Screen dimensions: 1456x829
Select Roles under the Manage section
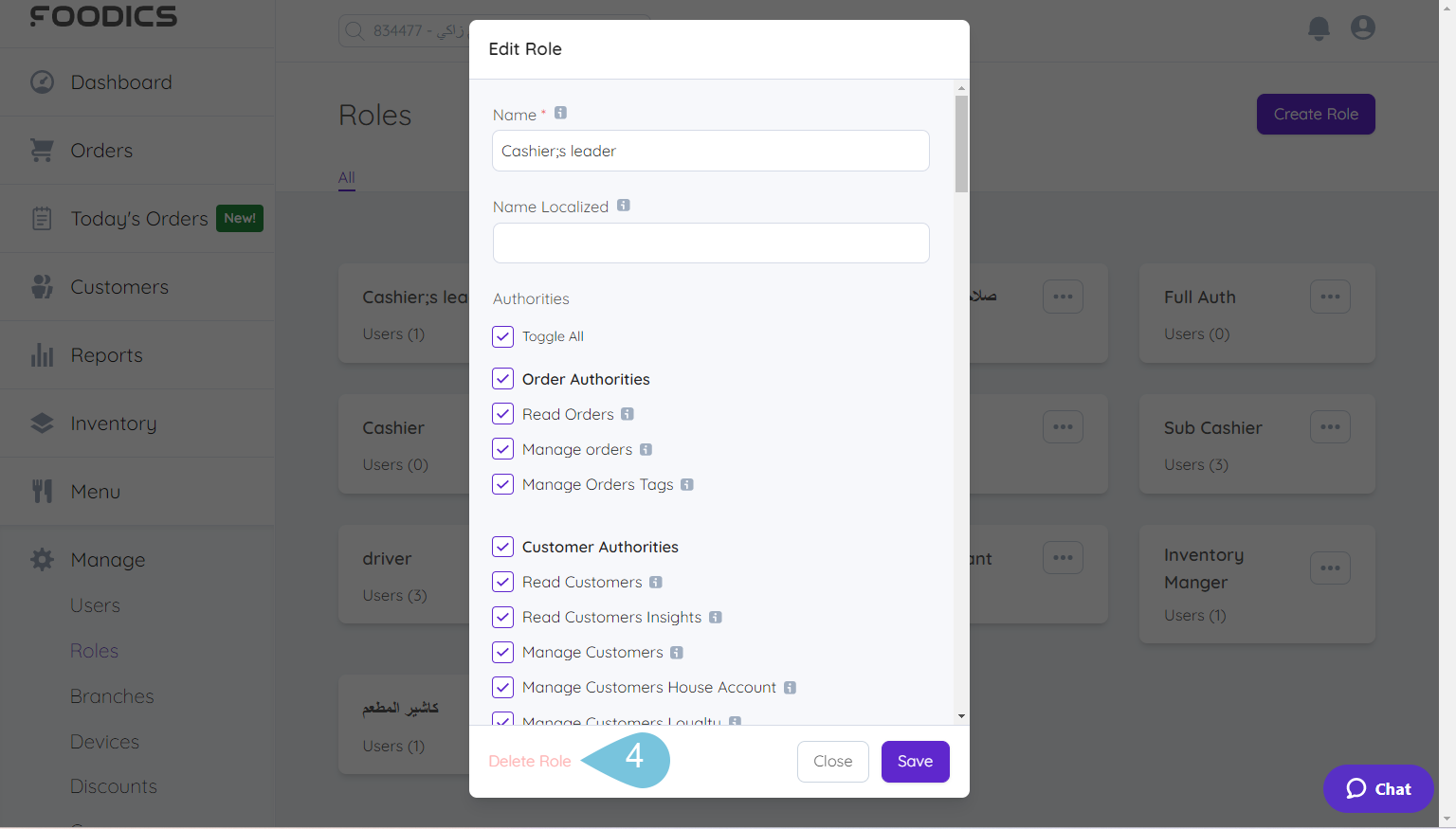(94, 650)
